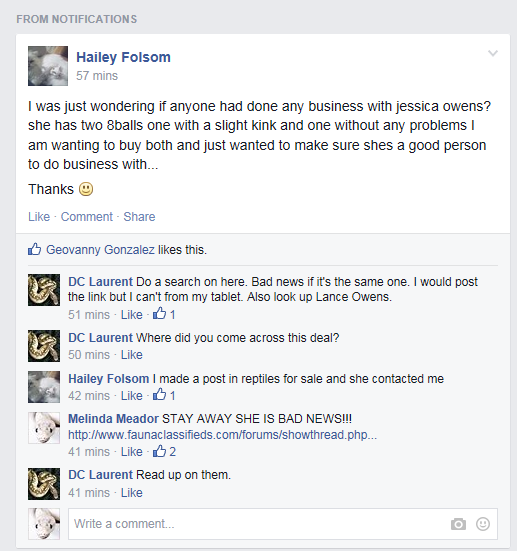
Task: Open the faunaclassifieds.com forum link
Action: [222, 435]
